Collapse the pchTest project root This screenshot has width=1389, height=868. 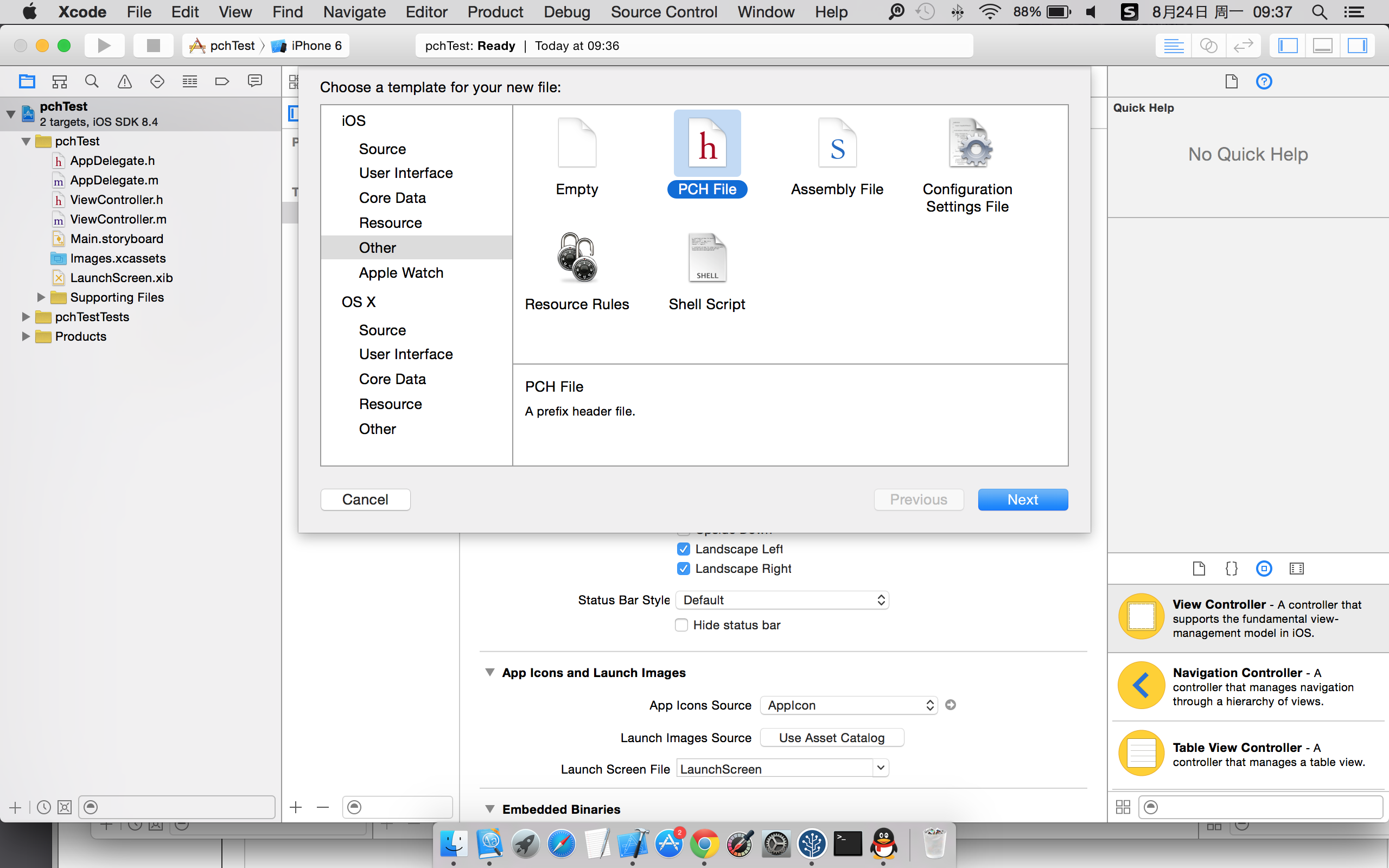[10, 114]
